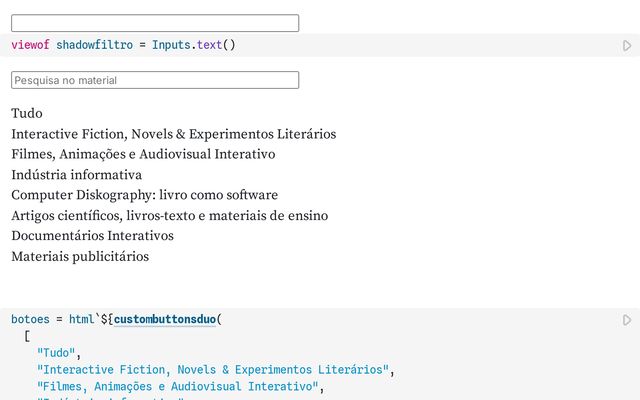The width and height of the screenshot is (640, 400).
Task: Click the "Tudo" string in the code
Action: [x=56, y=353]
